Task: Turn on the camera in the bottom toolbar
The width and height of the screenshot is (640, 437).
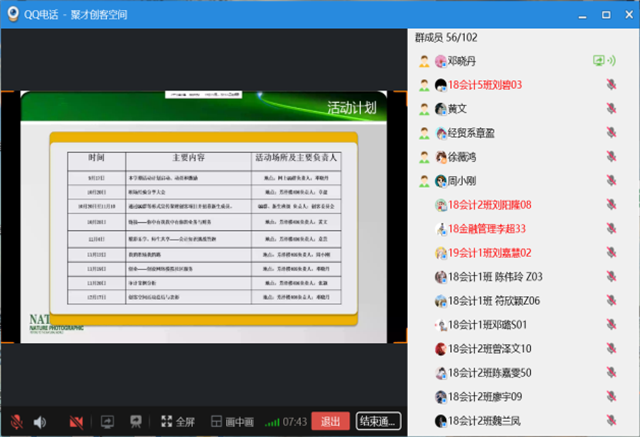Action: click(76, 421)
